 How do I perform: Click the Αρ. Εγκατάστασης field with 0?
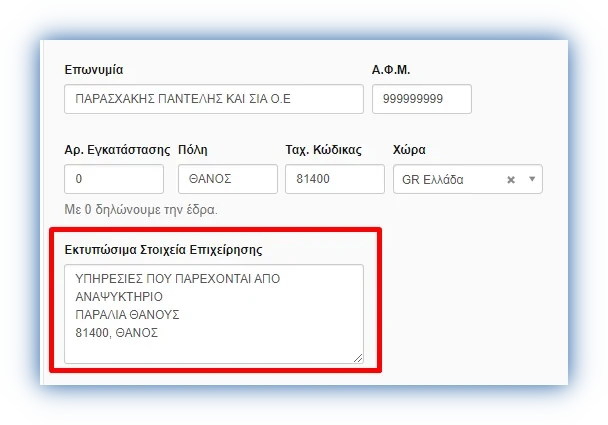coord(113,179)
